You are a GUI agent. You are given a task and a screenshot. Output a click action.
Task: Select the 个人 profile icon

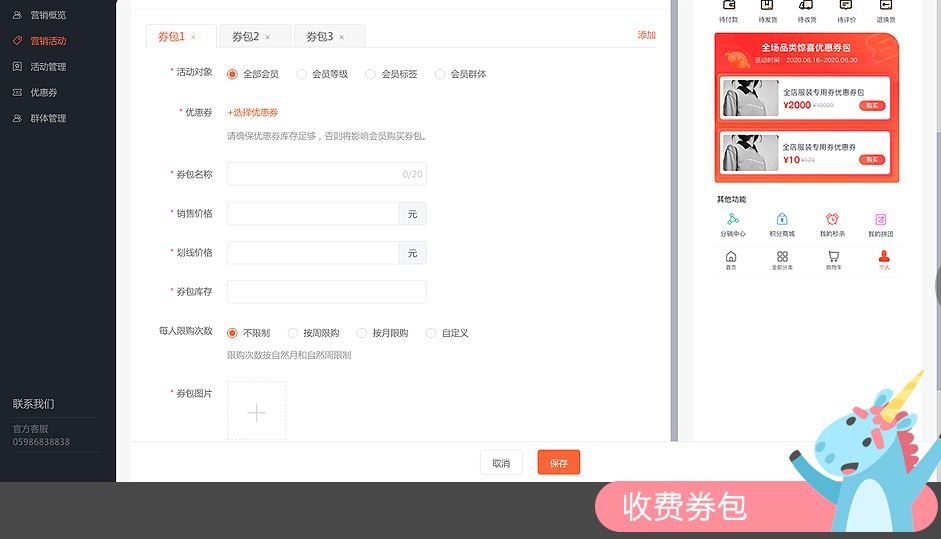(x=883, y=258)
